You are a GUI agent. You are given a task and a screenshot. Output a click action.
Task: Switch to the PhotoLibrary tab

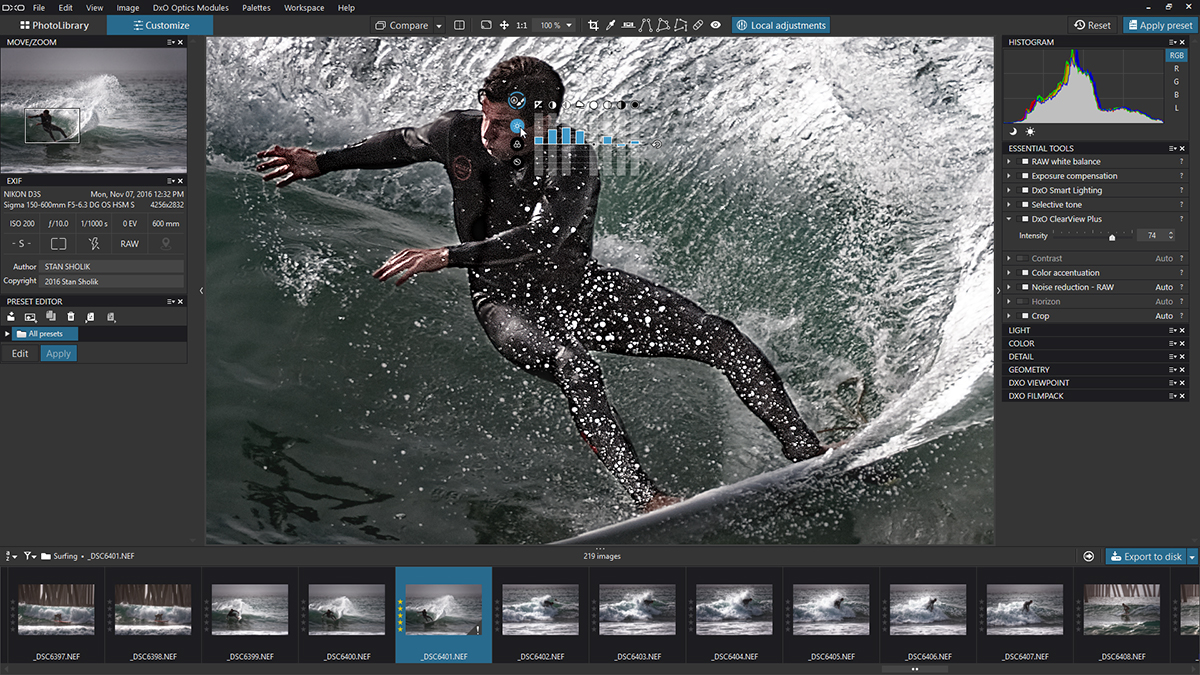pyautogui.click(x=53, y=25)
